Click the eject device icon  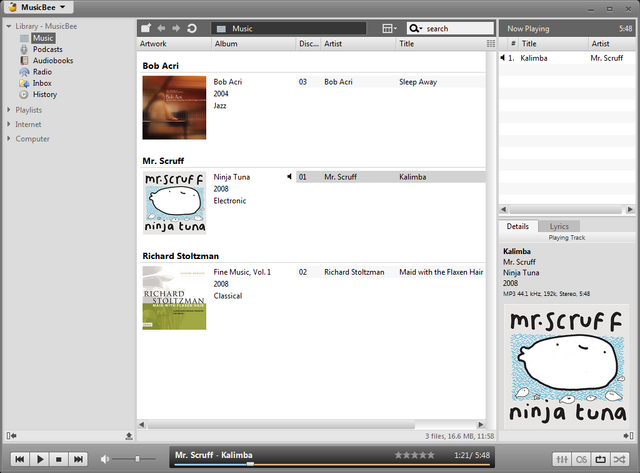point(129,436)
